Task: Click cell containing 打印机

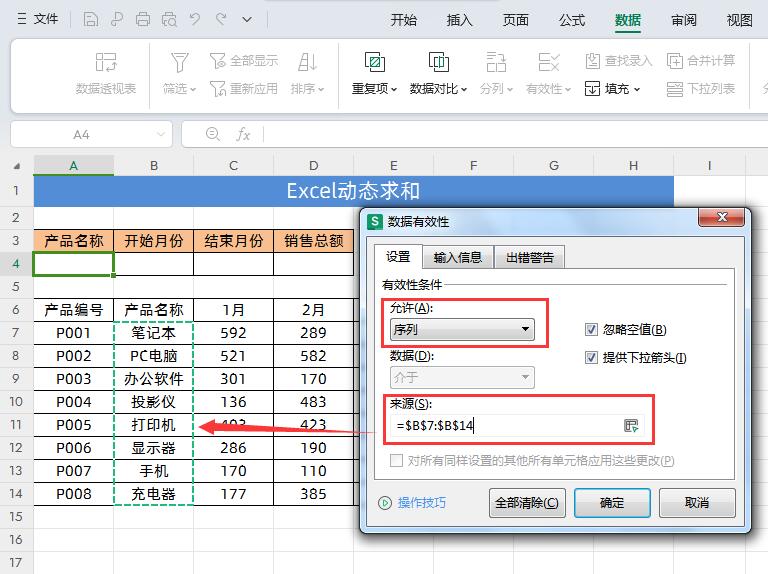Action: pyautogui.click(x=153, y=425)
